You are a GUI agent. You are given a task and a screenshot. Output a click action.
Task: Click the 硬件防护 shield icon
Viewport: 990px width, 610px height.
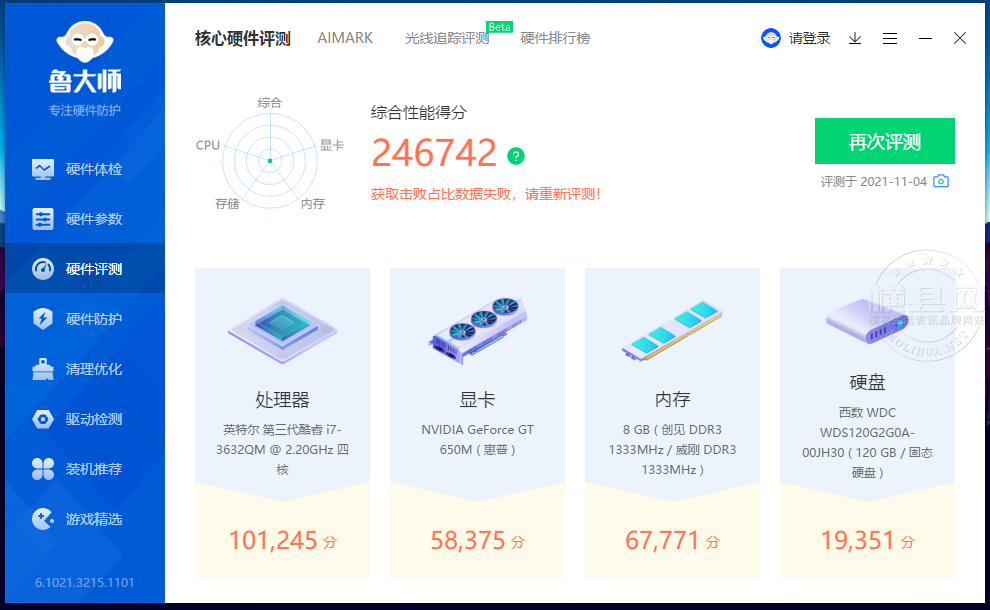[43, 319]
